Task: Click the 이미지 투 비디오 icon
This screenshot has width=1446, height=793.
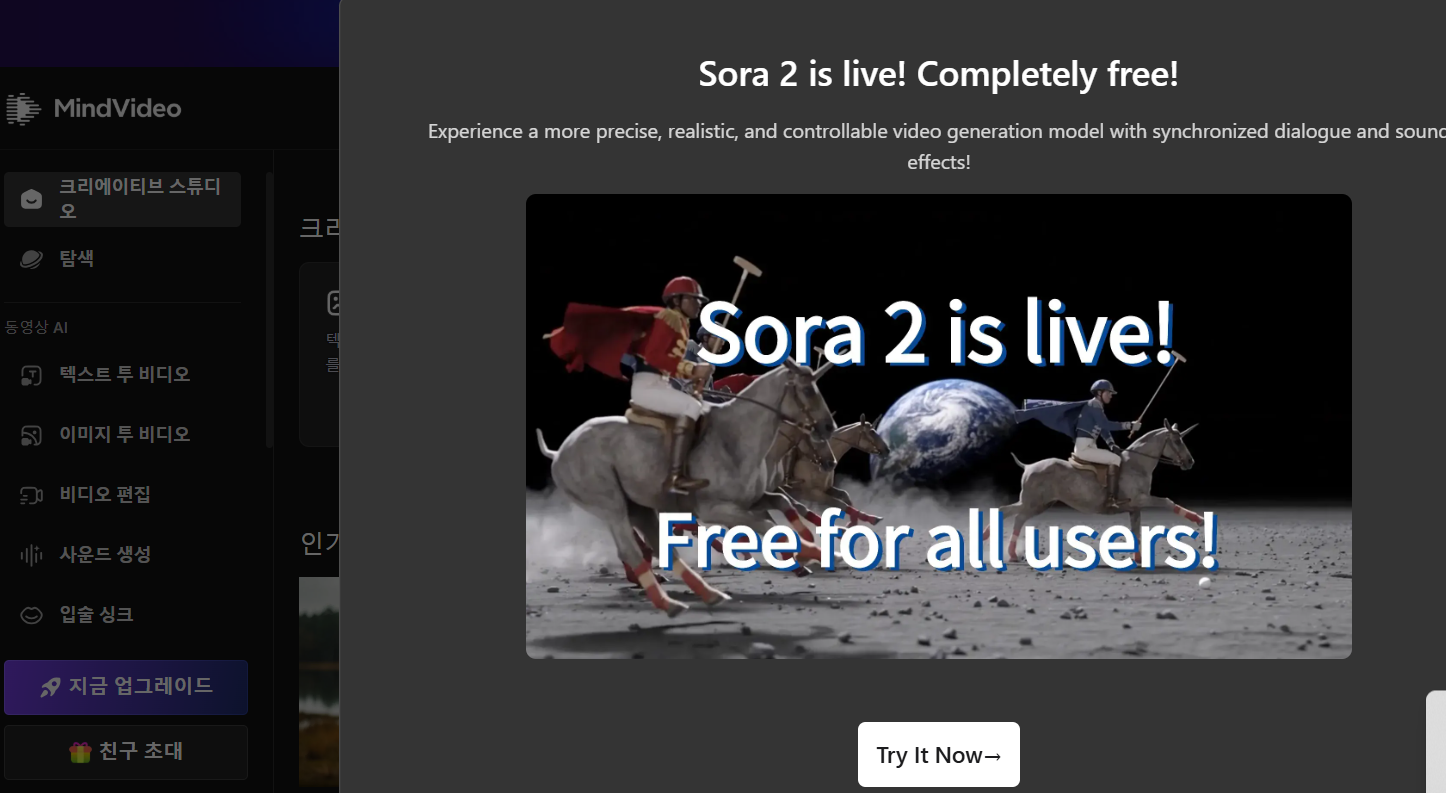Action: pyautogui.click(x=32, y=435)
